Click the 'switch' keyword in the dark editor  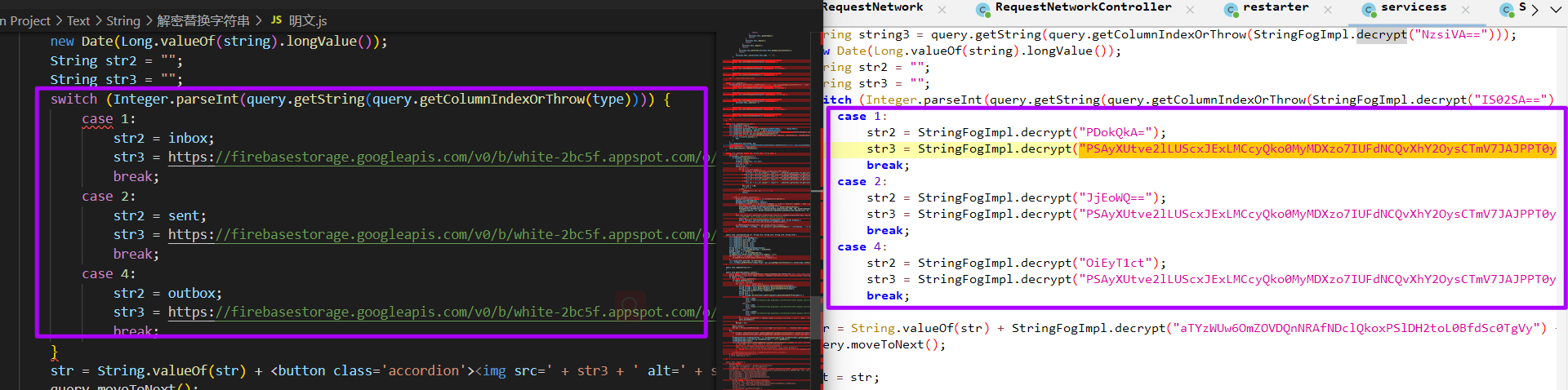73,100
